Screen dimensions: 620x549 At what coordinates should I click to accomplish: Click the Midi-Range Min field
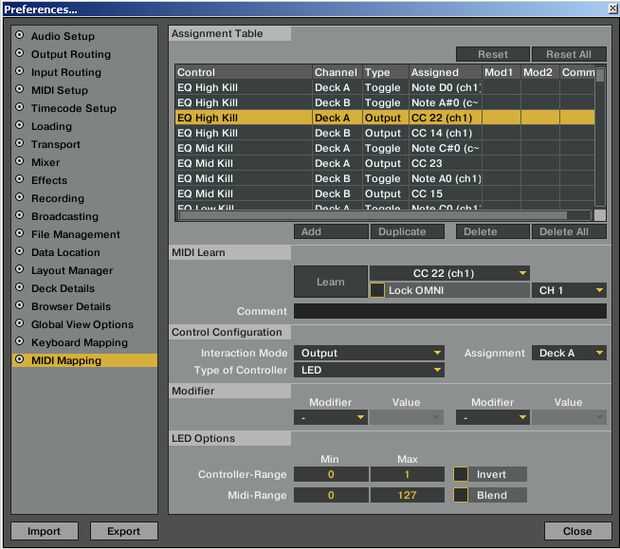point(331,495)
